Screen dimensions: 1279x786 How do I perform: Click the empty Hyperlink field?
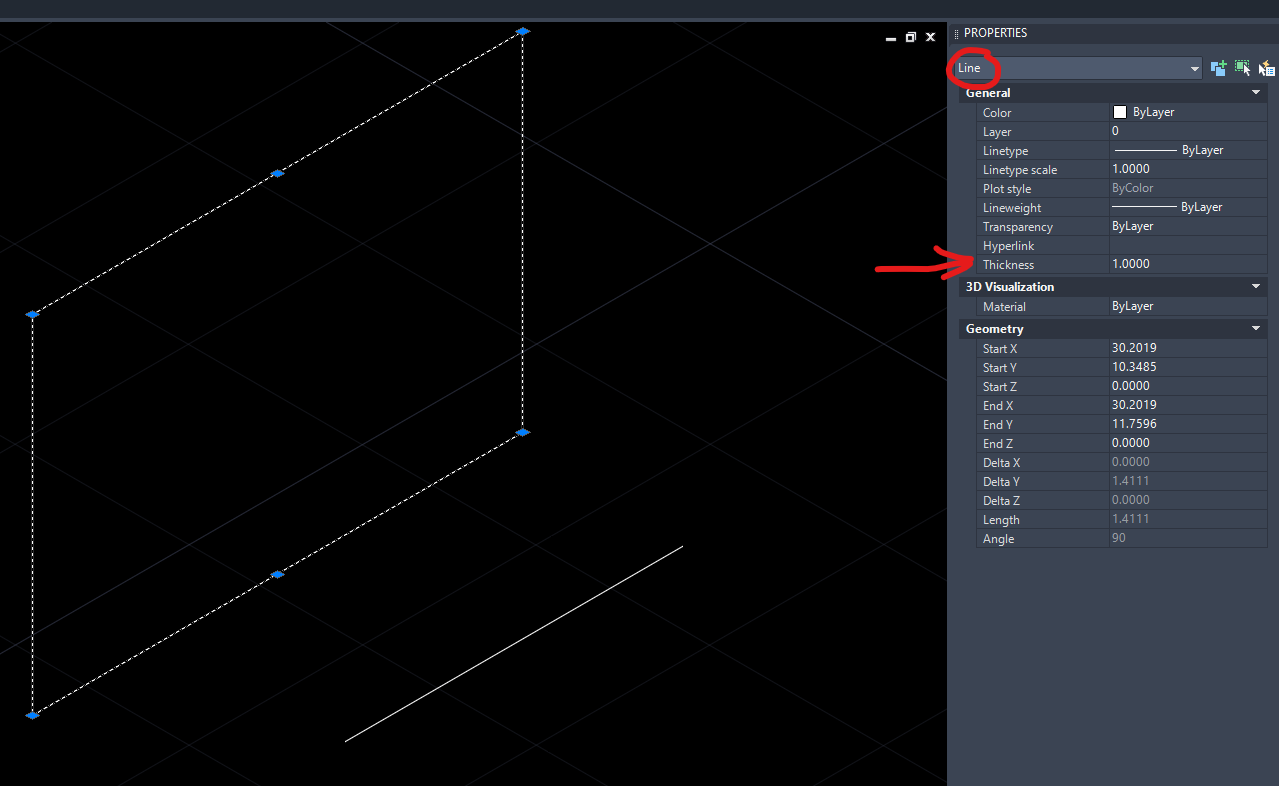(1188, 245)
